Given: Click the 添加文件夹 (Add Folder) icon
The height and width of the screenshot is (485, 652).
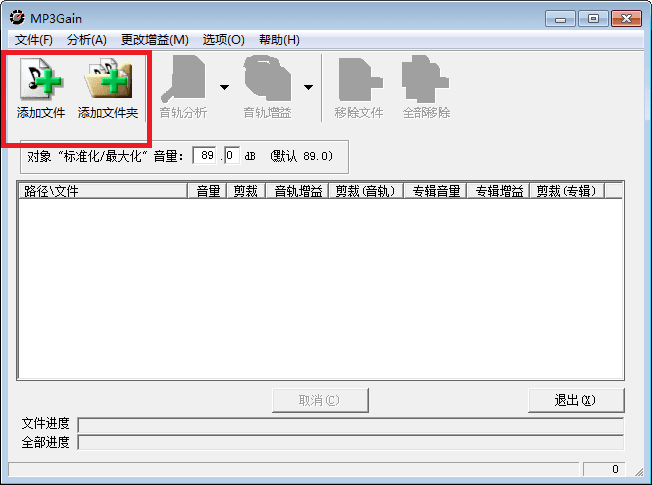Looking at the screenshot, I should (x=108, y=78).
